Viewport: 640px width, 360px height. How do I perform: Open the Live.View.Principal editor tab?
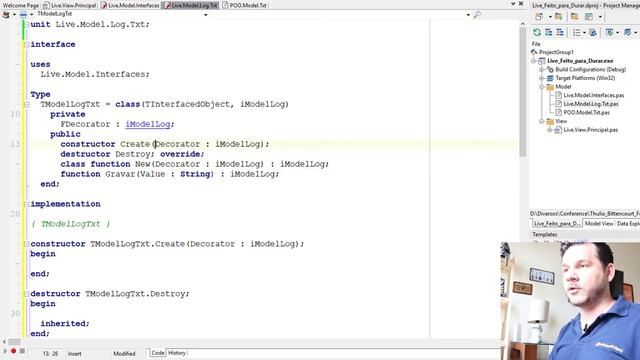pyautogui.click(x=69, y=5)
